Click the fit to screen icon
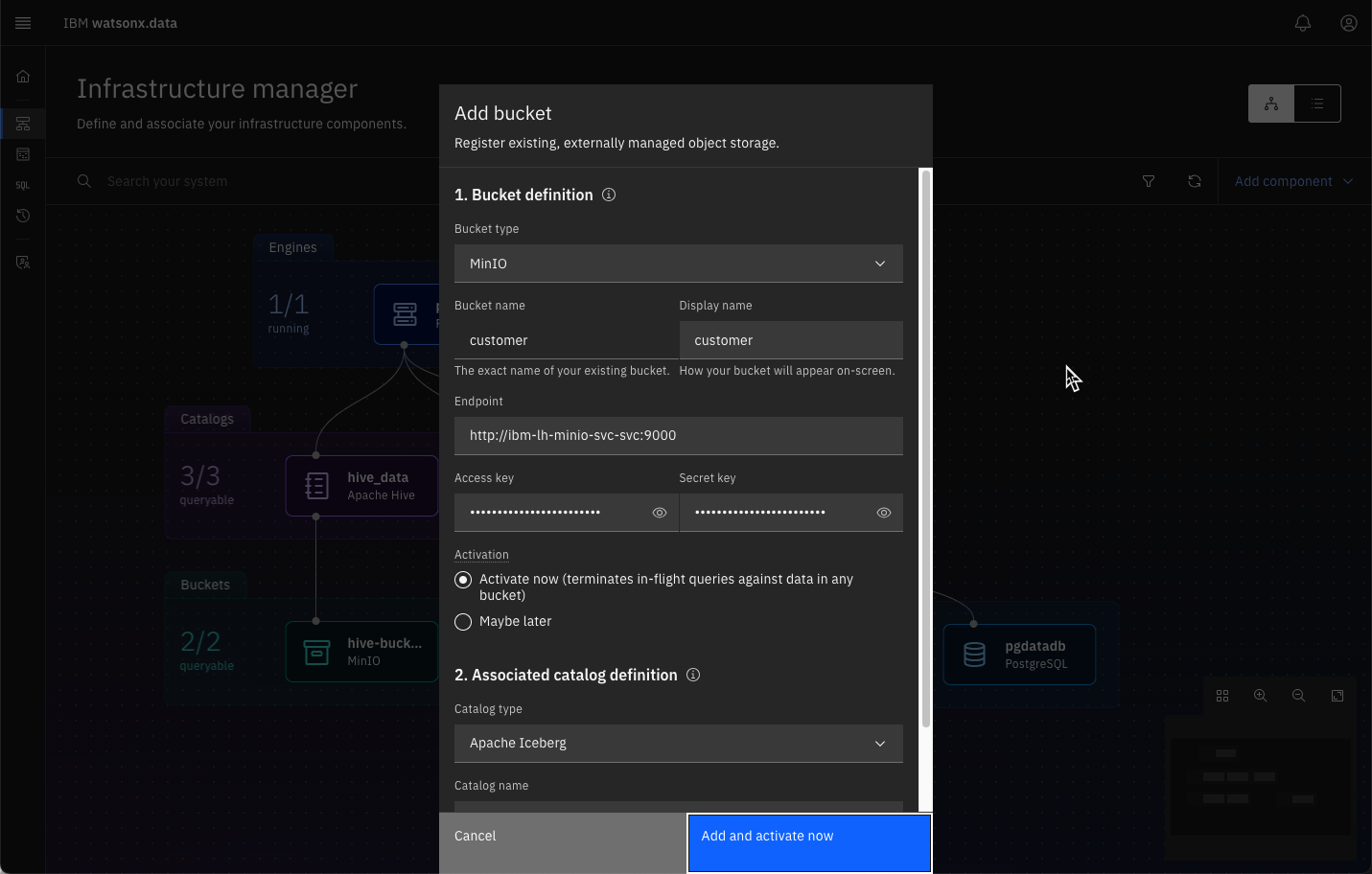 (1337, 696)
